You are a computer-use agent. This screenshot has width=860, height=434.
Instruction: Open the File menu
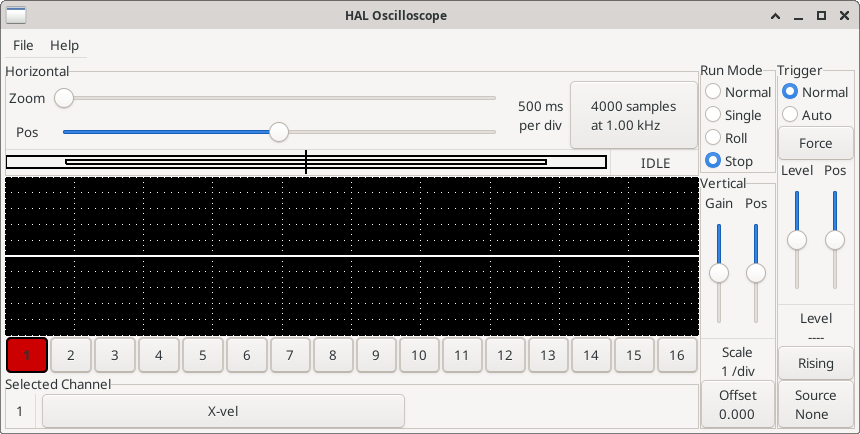(23, 45)
